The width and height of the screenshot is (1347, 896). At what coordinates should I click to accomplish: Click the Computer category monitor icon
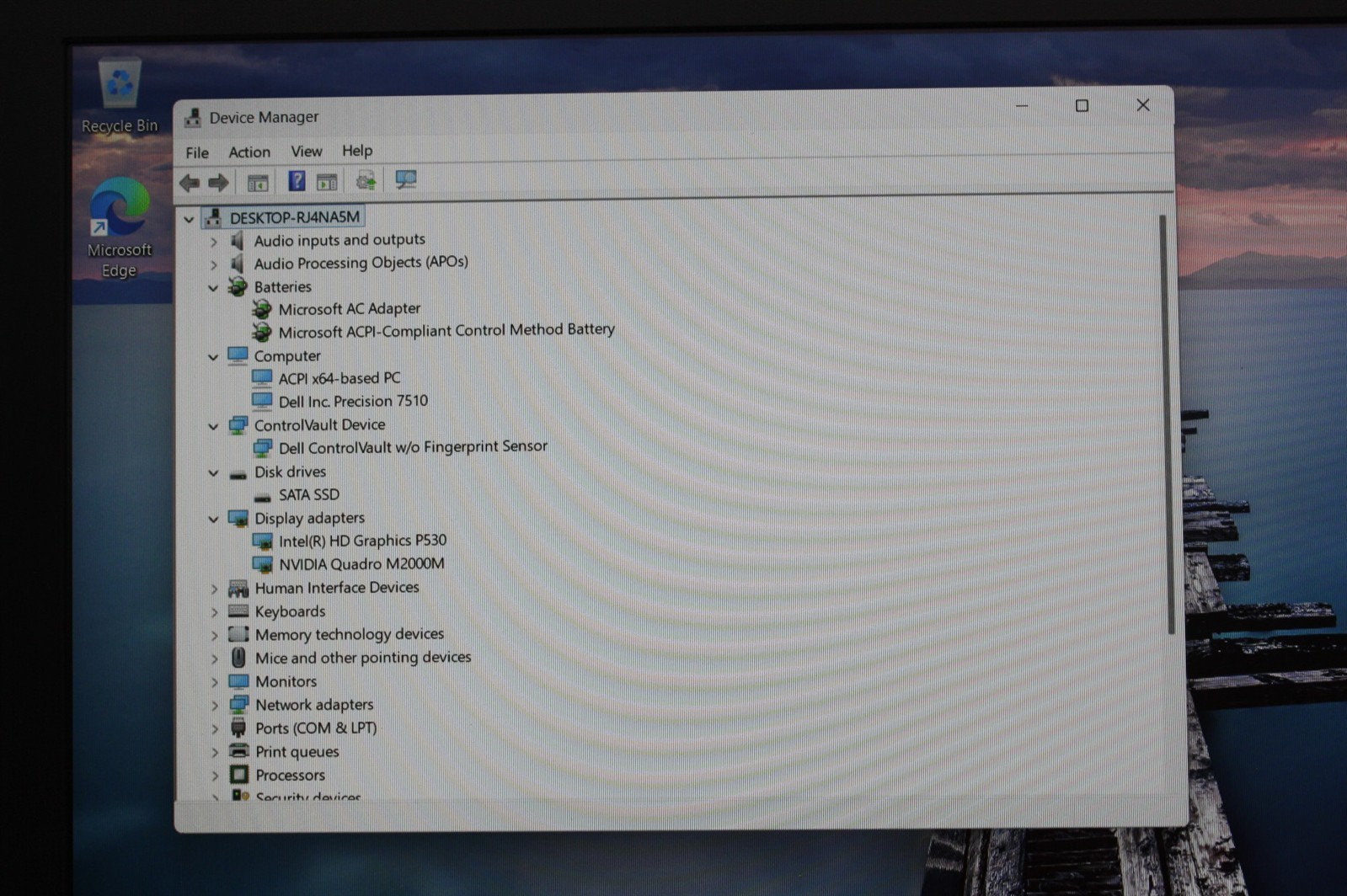coord(238,356)
